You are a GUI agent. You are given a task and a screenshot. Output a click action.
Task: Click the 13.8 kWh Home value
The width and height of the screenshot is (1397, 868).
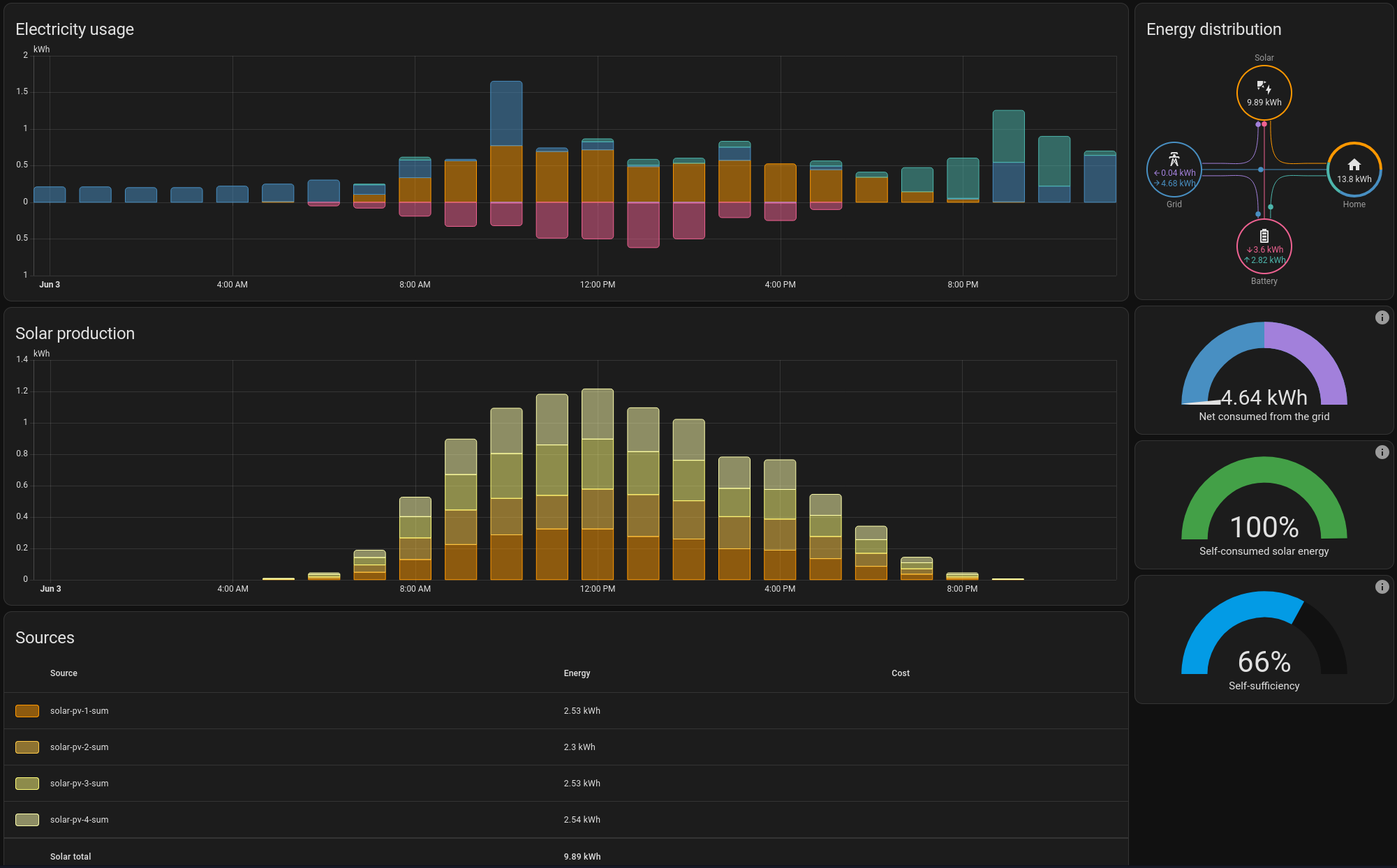1354,179
